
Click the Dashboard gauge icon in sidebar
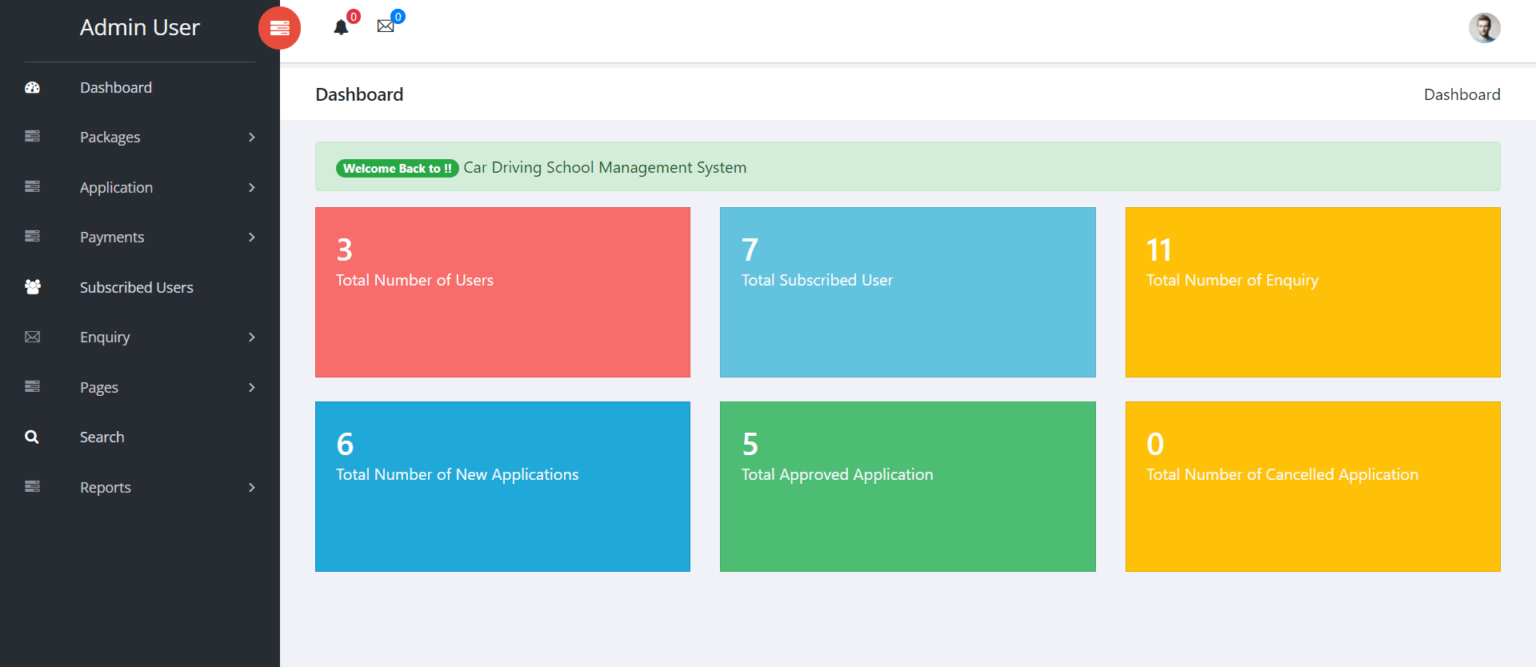tap(32, 88)
